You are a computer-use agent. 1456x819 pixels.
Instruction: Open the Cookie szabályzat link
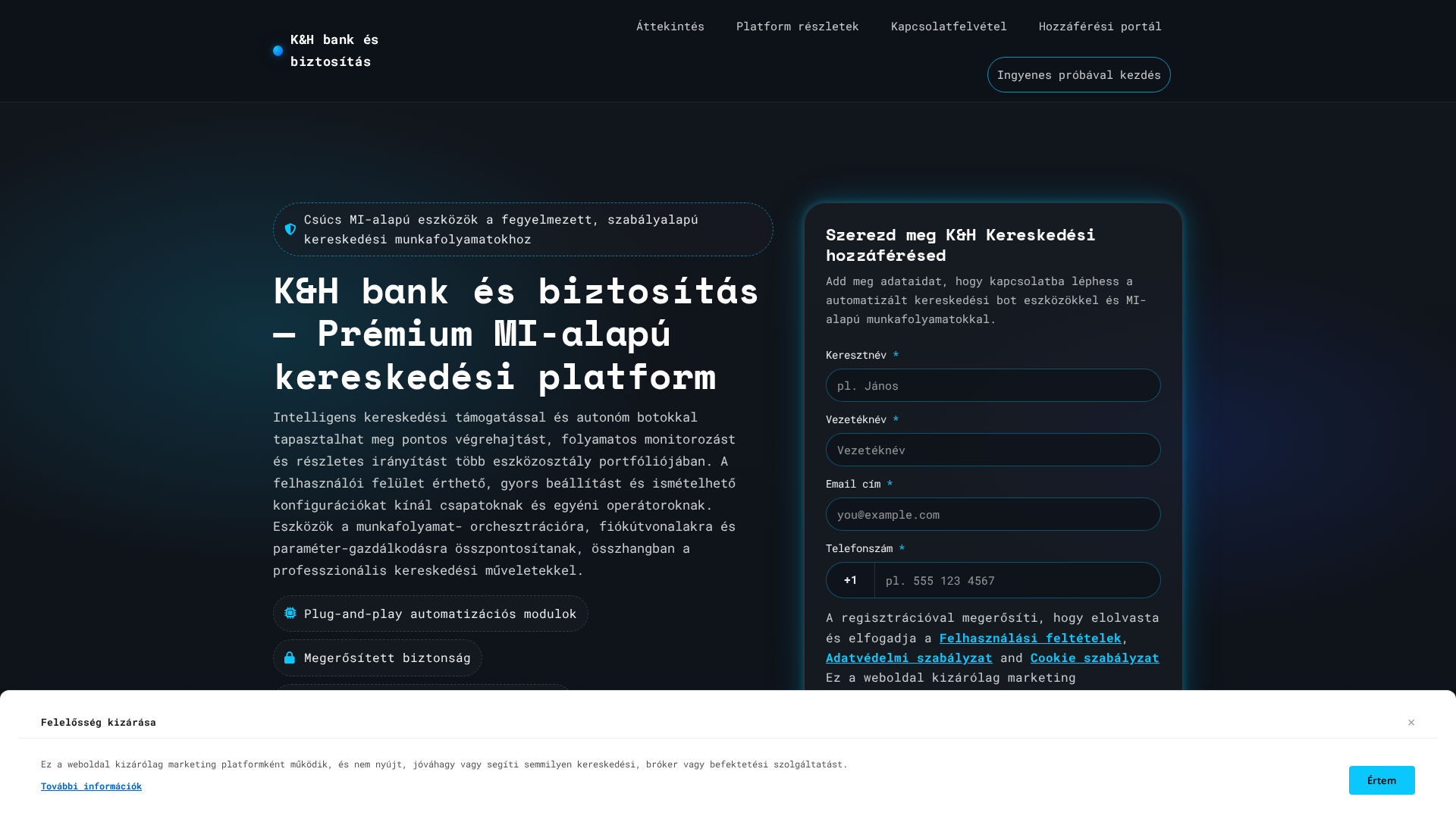coord(1095,657)
